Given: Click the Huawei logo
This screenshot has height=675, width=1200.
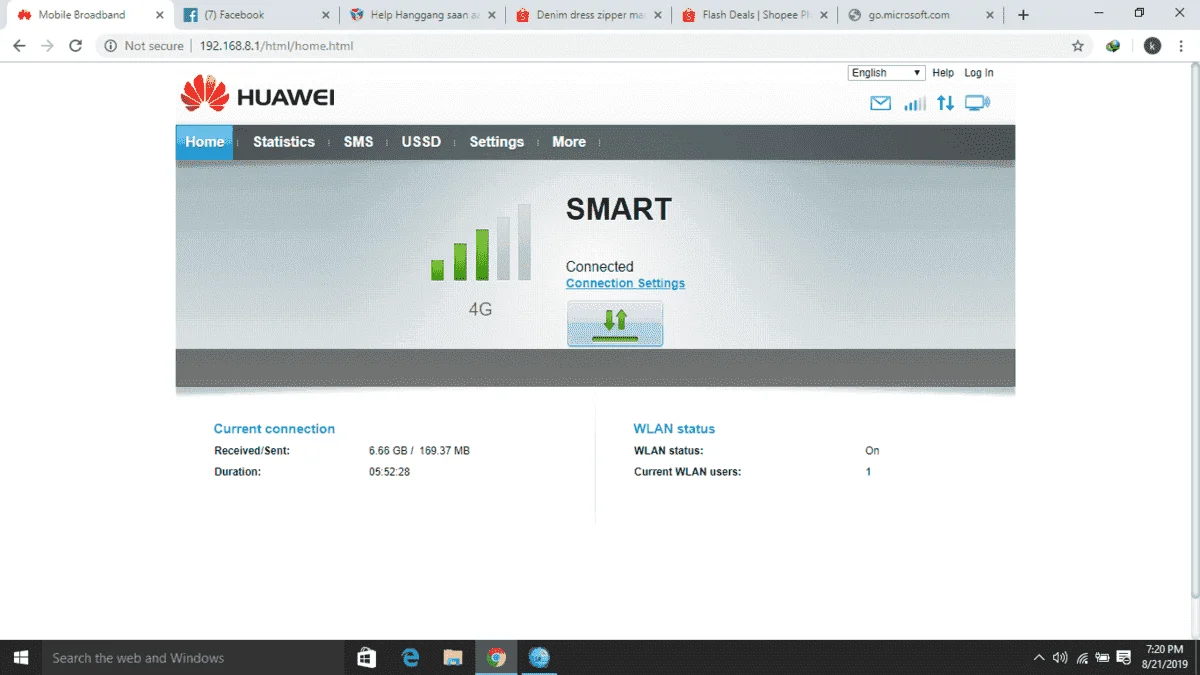Looking at the screenshot, I should click(x=257, y=94).
